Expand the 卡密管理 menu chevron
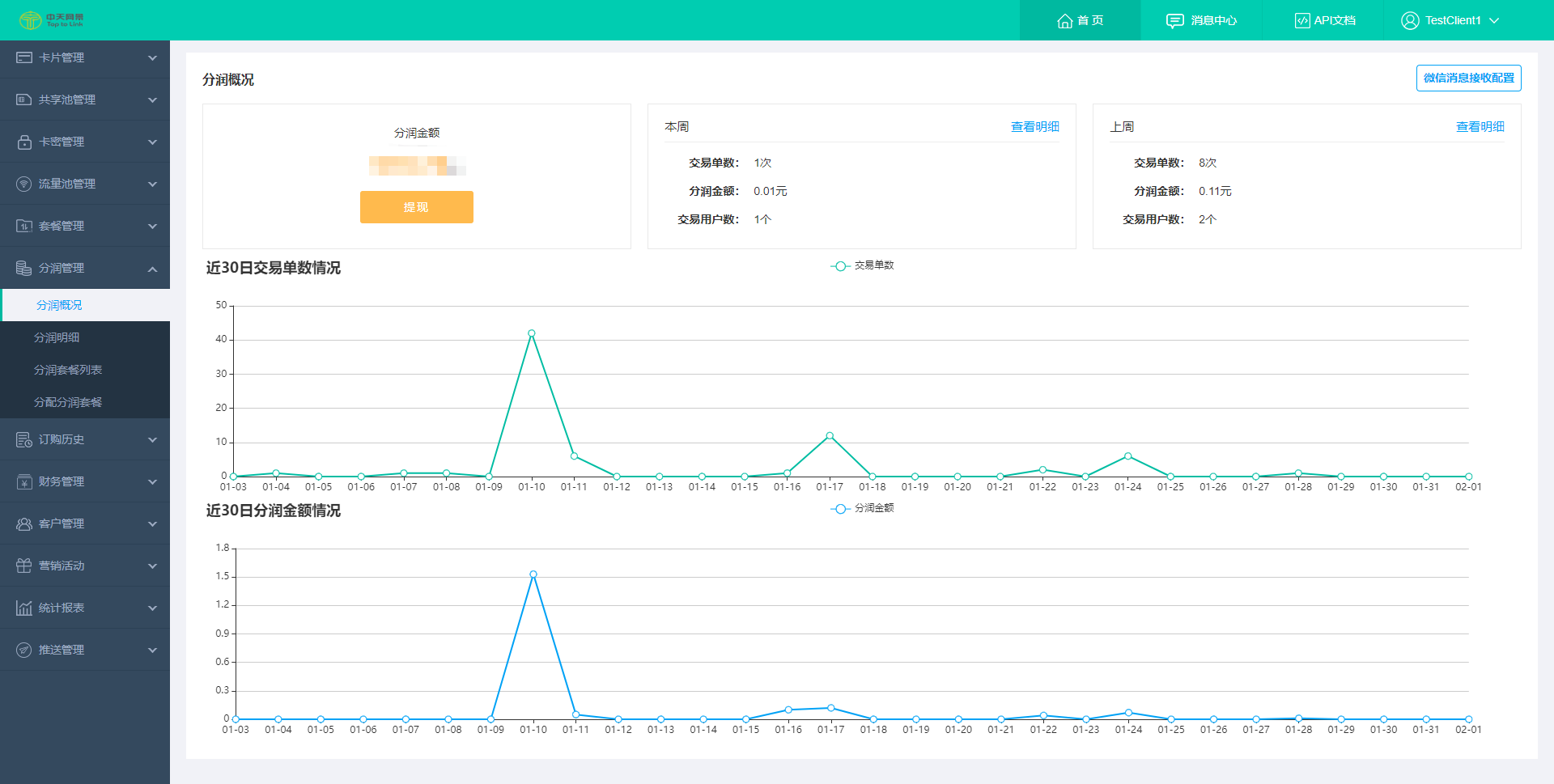 (x=152, y=142)
